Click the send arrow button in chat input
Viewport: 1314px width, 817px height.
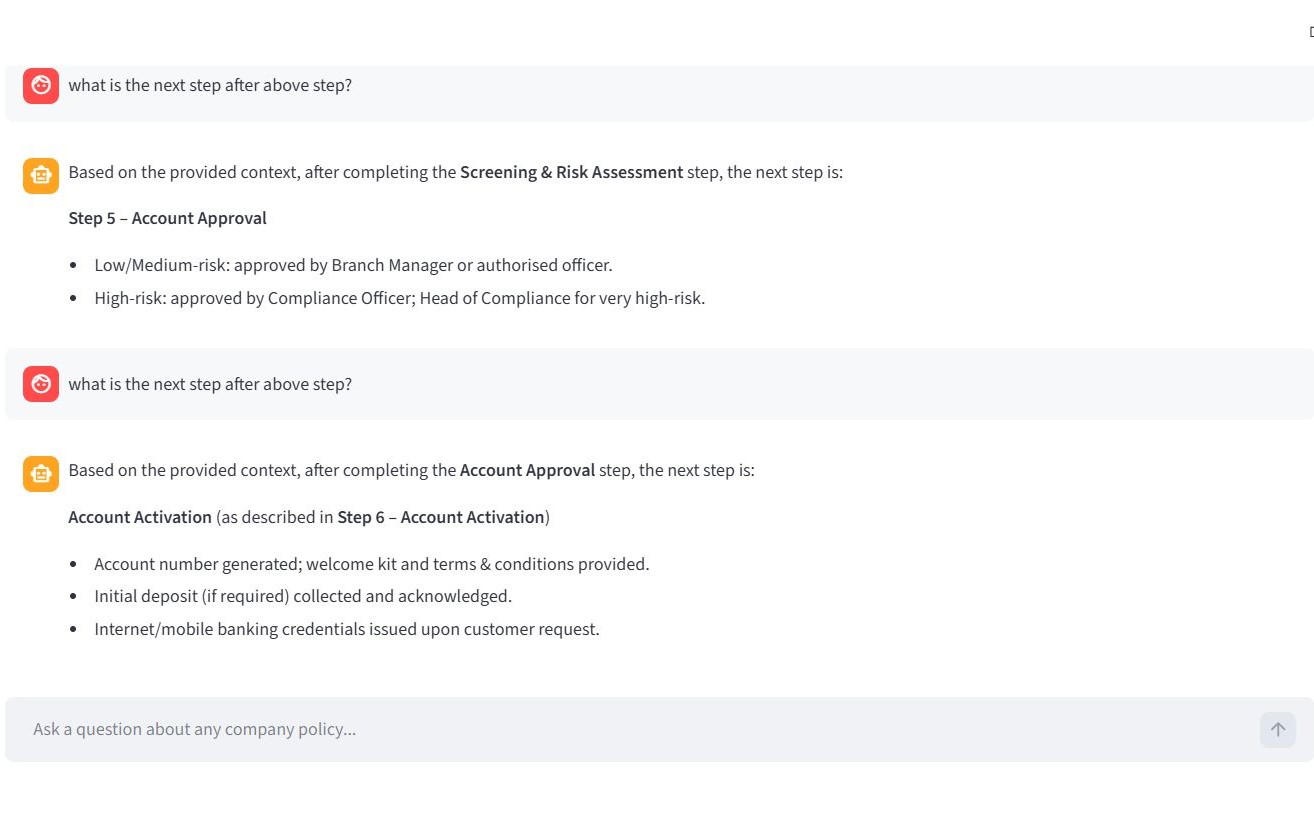[x=1277, y=730]
